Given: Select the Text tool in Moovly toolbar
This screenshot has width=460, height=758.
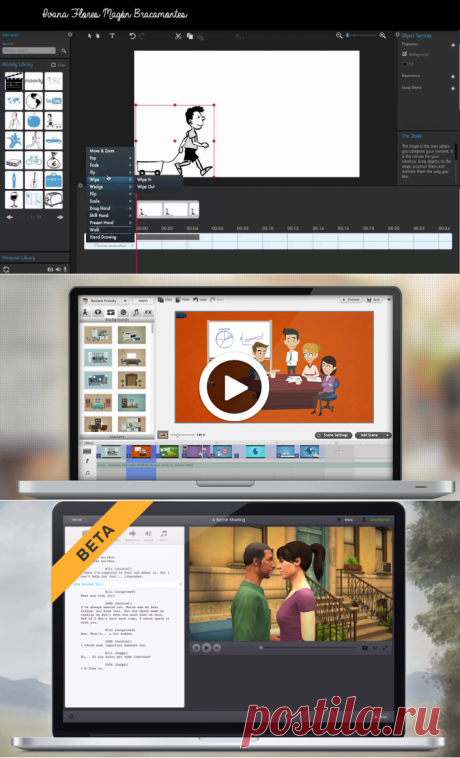Looking at the screenshot, I should click(x=112, y=36).
